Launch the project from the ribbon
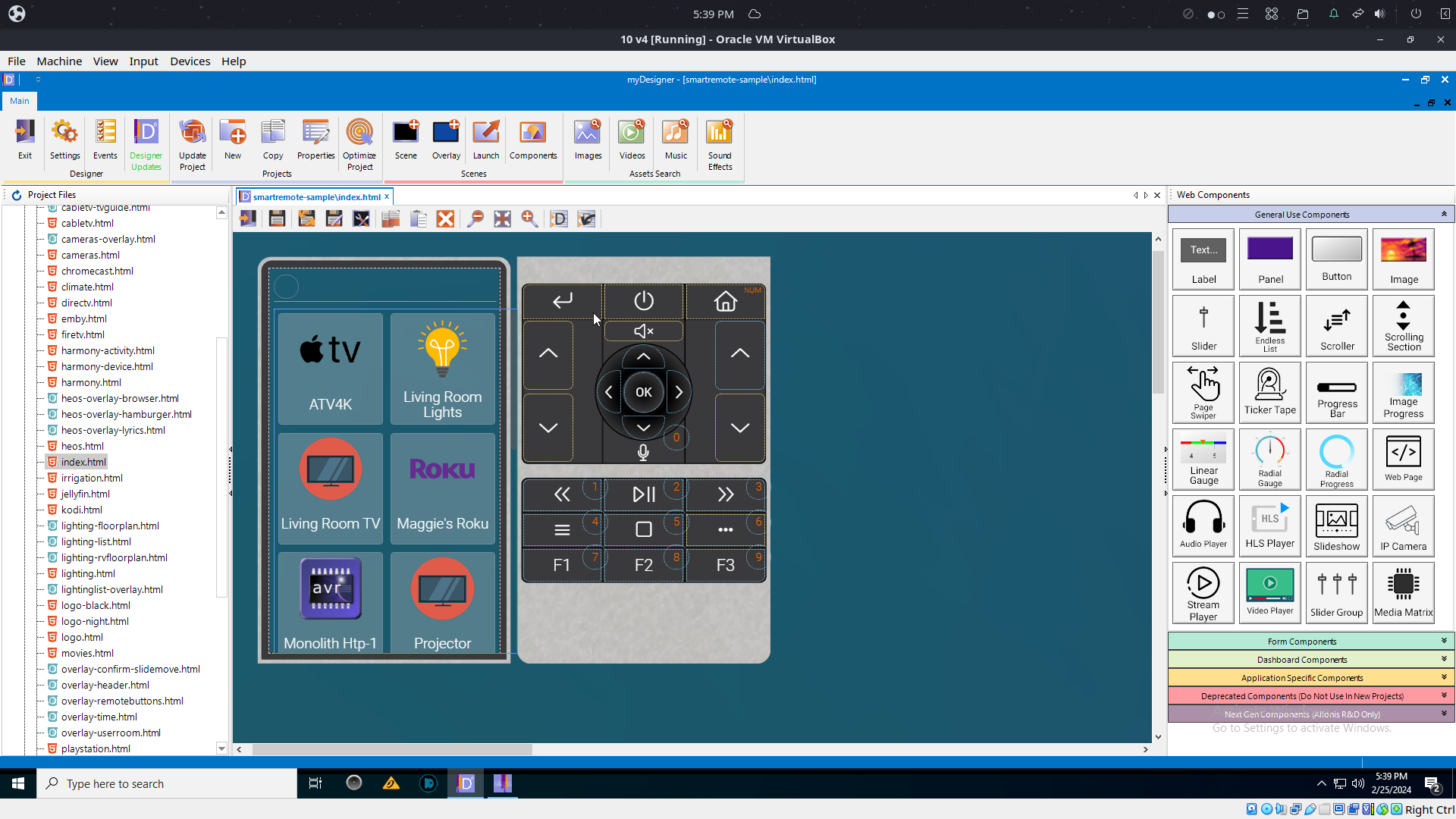The width and height of the screenshot is (1456, 819). [486, 140]
